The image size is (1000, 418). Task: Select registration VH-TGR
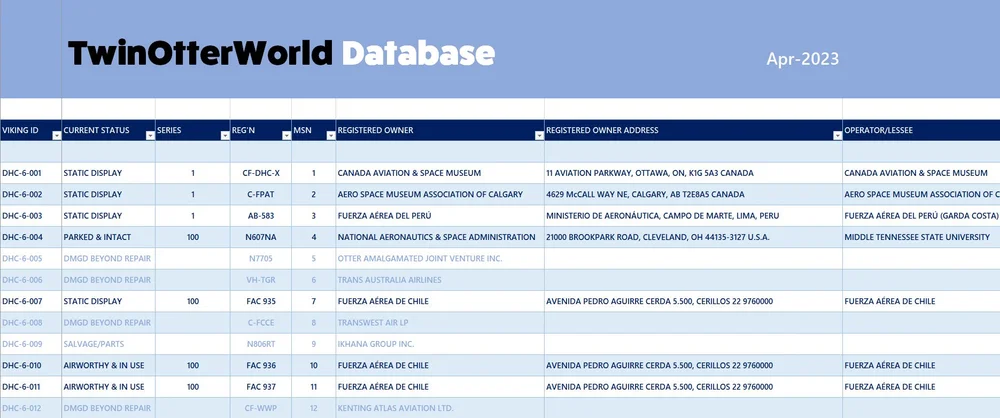(261, 280)
